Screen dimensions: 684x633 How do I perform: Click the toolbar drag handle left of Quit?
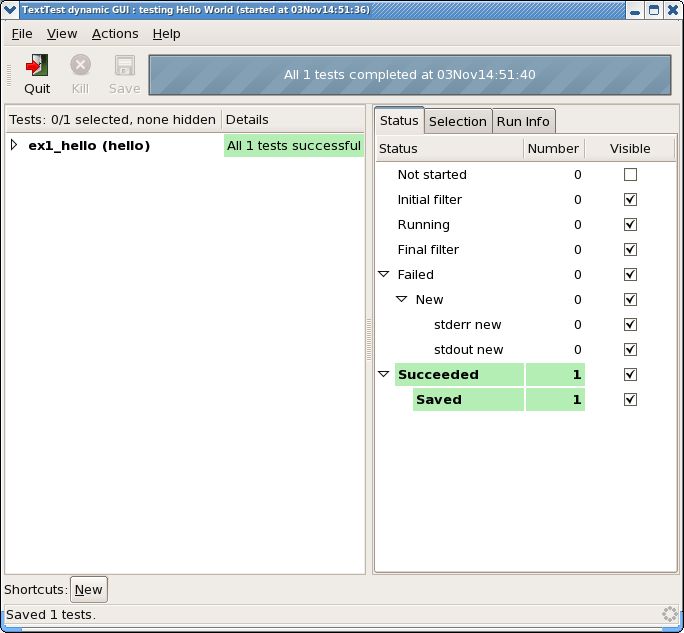coord(9,75)
